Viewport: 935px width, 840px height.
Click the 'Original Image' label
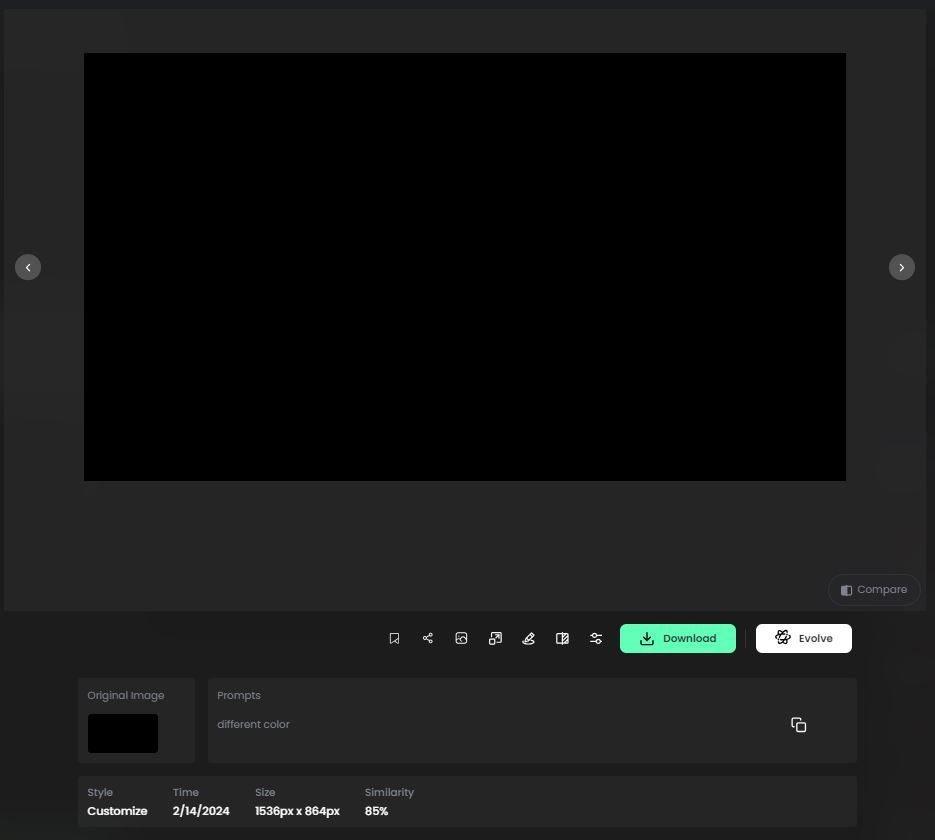126,695
